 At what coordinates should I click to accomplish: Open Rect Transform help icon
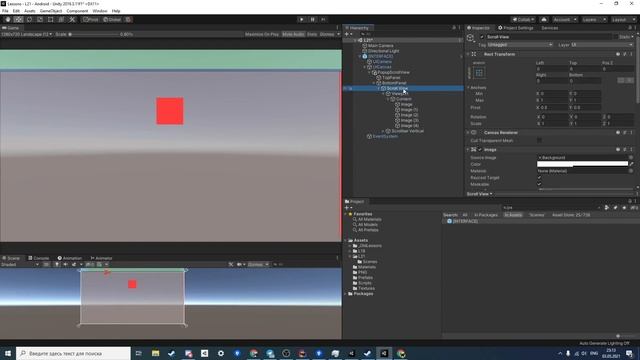click(x=618, y=54)
